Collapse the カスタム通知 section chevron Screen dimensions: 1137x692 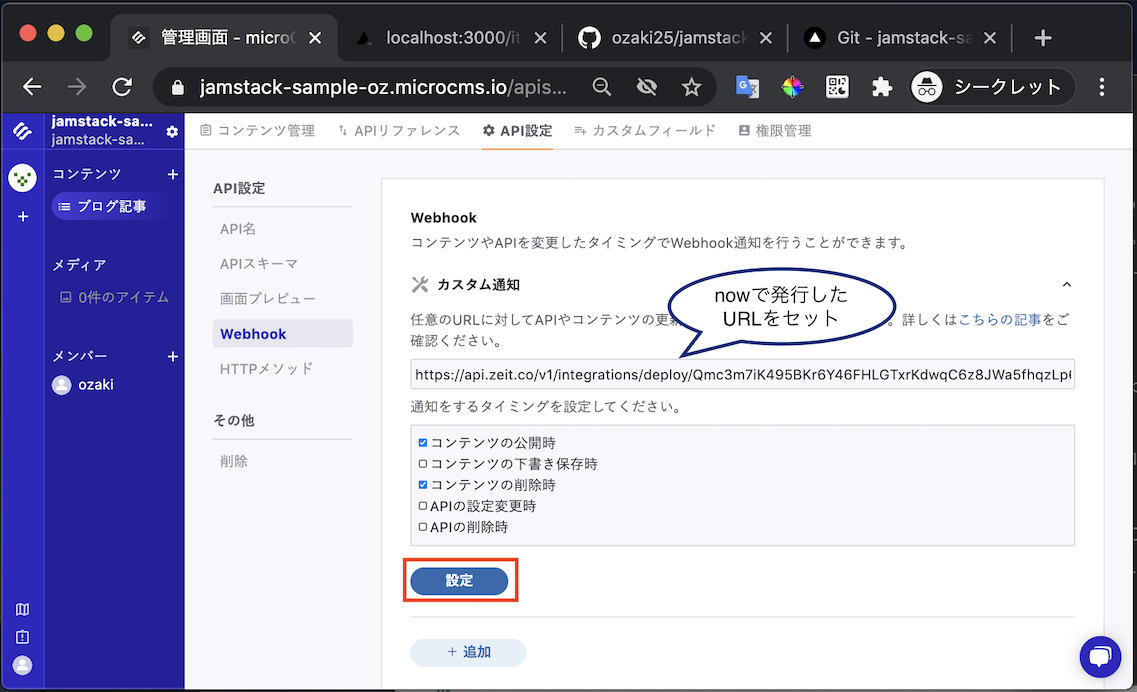pos(1067,284)
